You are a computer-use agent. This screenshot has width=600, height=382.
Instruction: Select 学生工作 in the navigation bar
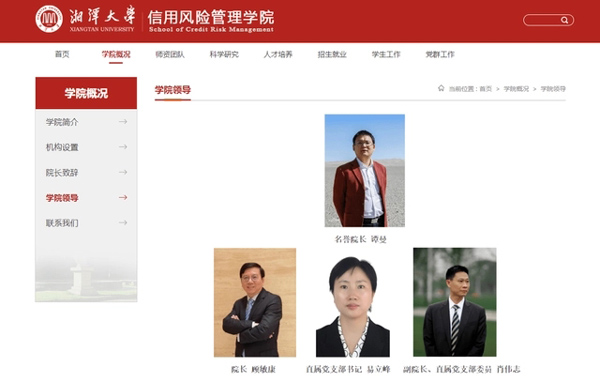(386, 54)
